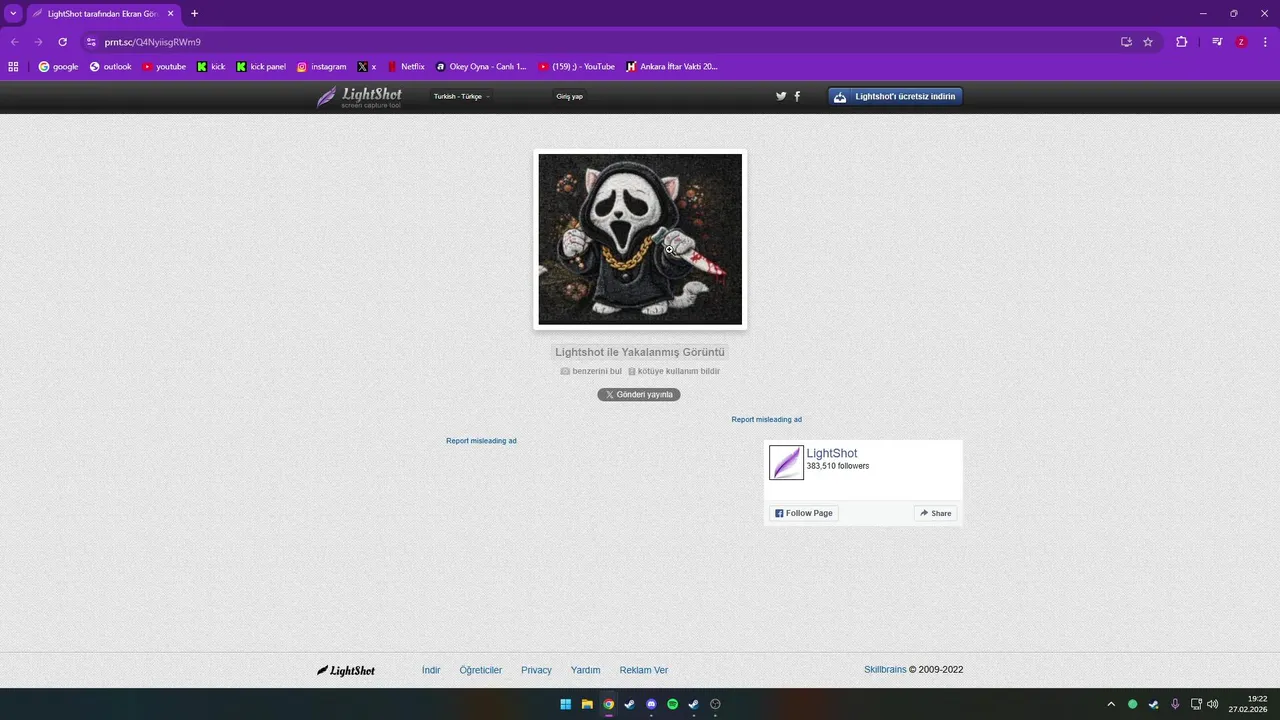This screenshot has width=1280, height=720.
Task: Open the youtube bookmark
Action: point(164,67)
